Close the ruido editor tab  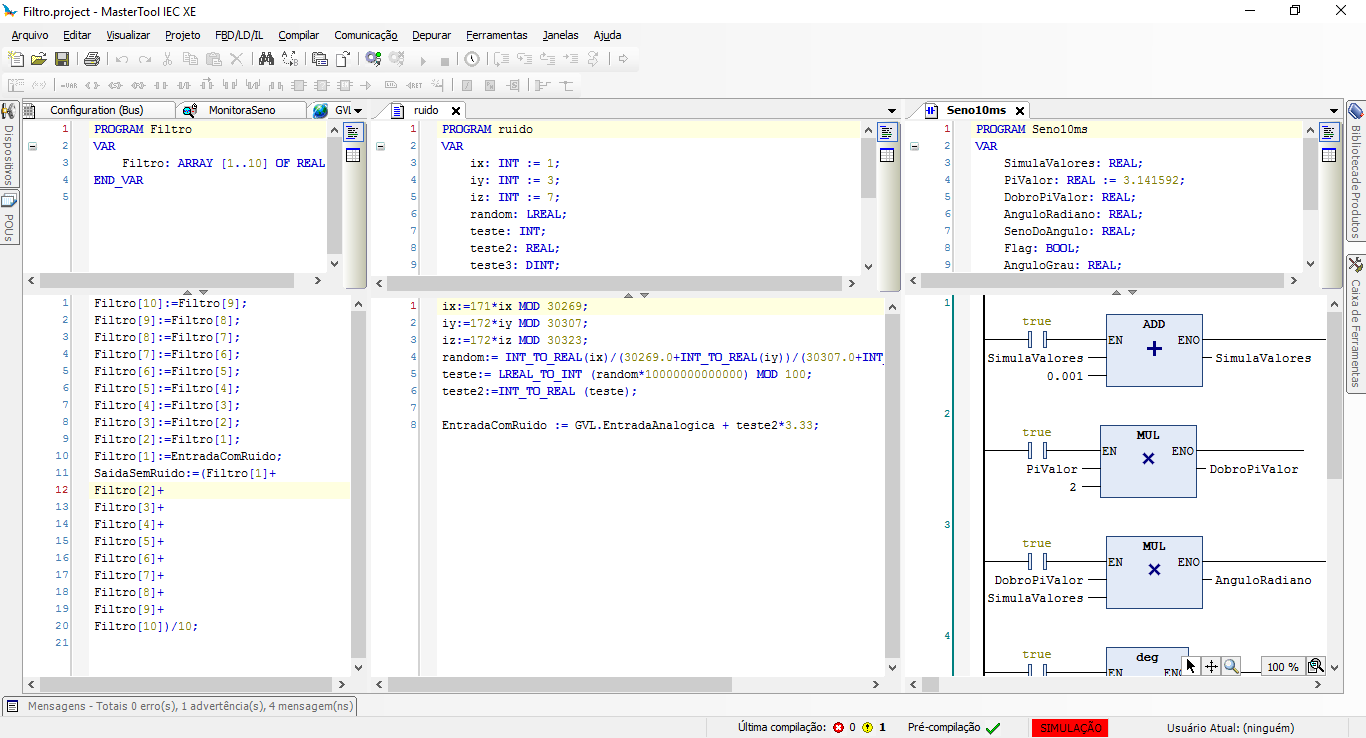pyautogui.click(x=456, y=111)
